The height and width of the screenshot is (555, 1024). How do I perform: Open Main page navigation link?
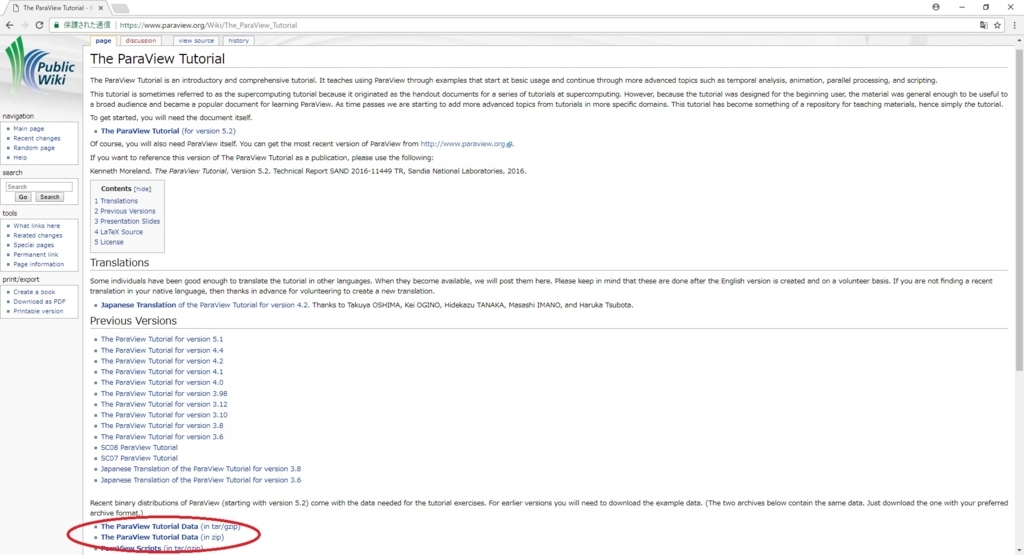point(29,129)
